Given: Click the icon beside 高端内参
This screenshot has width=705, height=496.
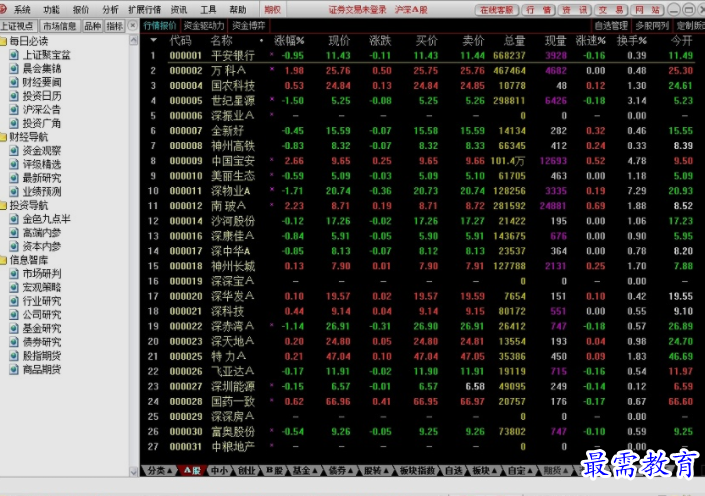Looking at the screenshot, I should pos(14,232).
